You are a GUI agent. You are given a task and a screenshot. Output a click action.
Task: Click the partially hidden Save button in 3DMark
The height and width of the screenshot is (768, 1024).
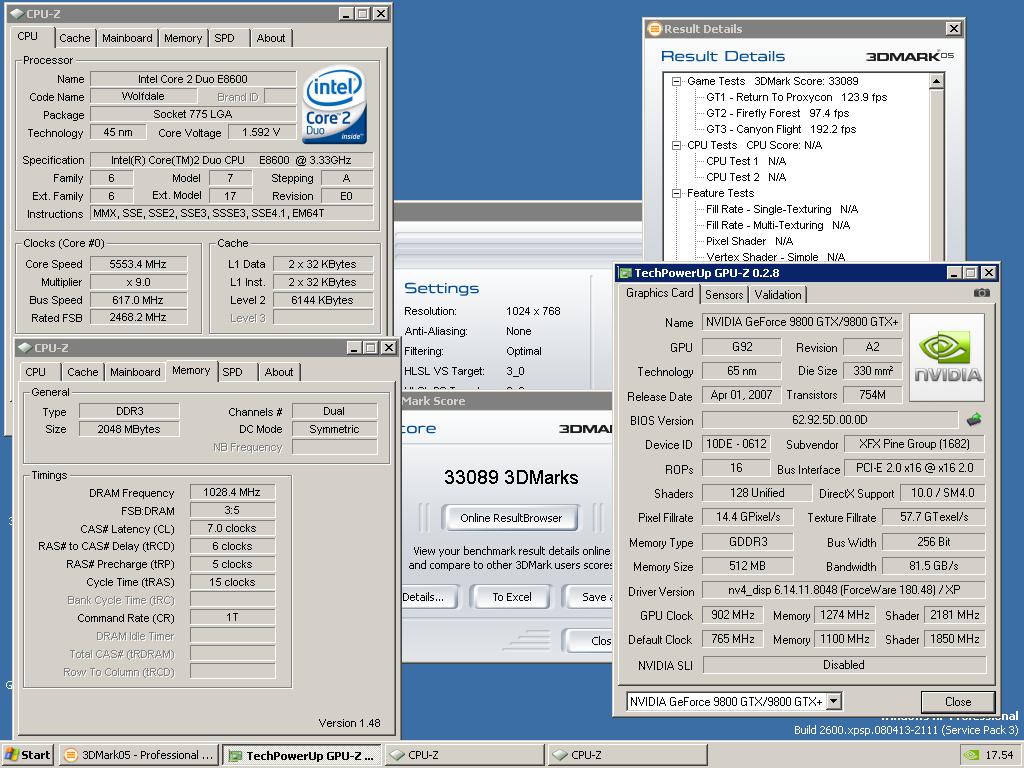click(x=589, y=597)
